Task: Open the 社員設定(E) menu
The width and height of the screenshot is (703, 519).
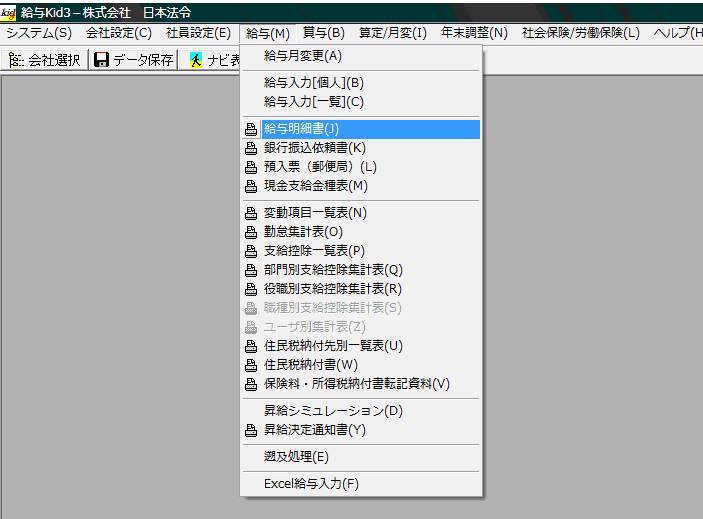Action: [198, 33]
